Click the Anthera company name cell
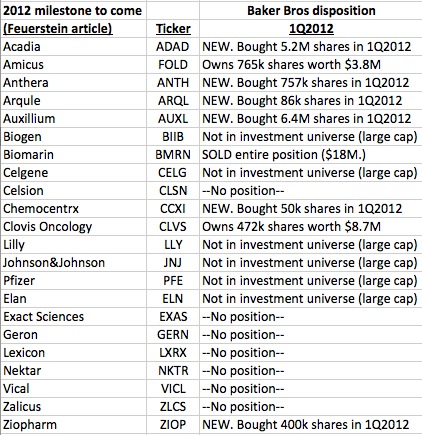 tap(73, 83)
